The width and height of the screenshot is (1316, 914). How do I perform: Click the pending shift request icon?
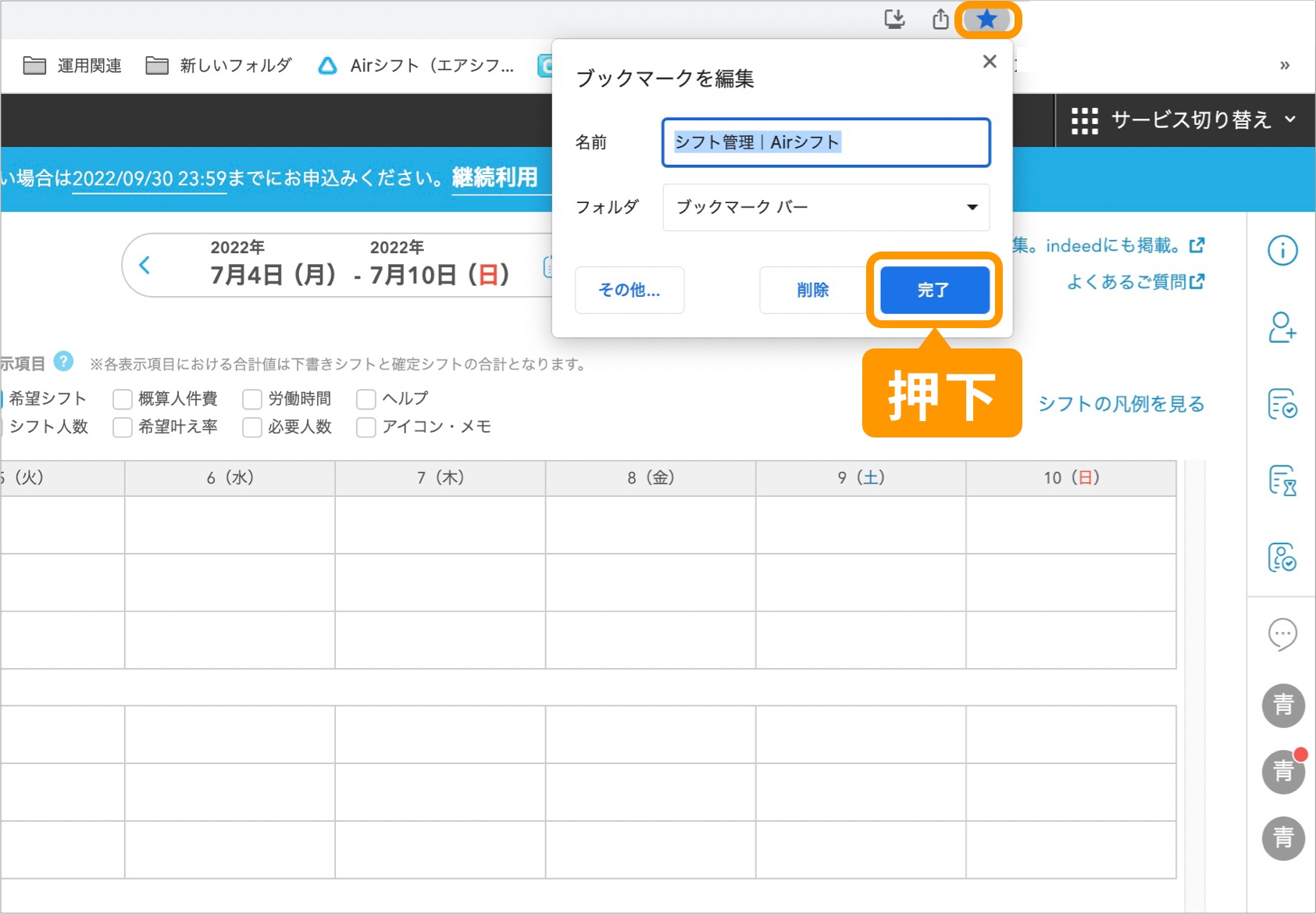pyautogui.click(x=1282, y=481)
